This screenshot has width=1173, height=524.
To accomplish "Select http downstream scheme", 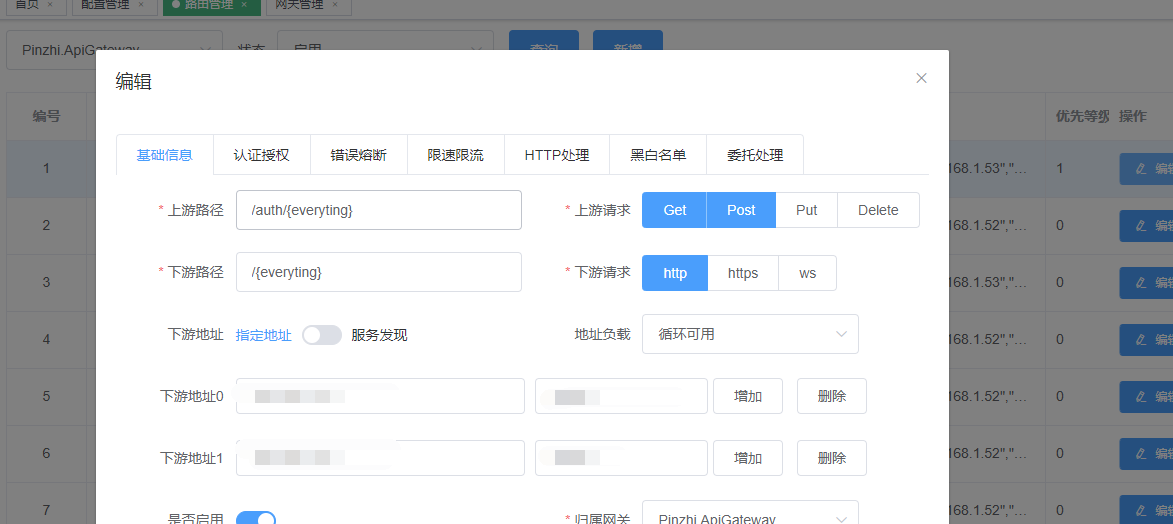I will pos(675,273).
